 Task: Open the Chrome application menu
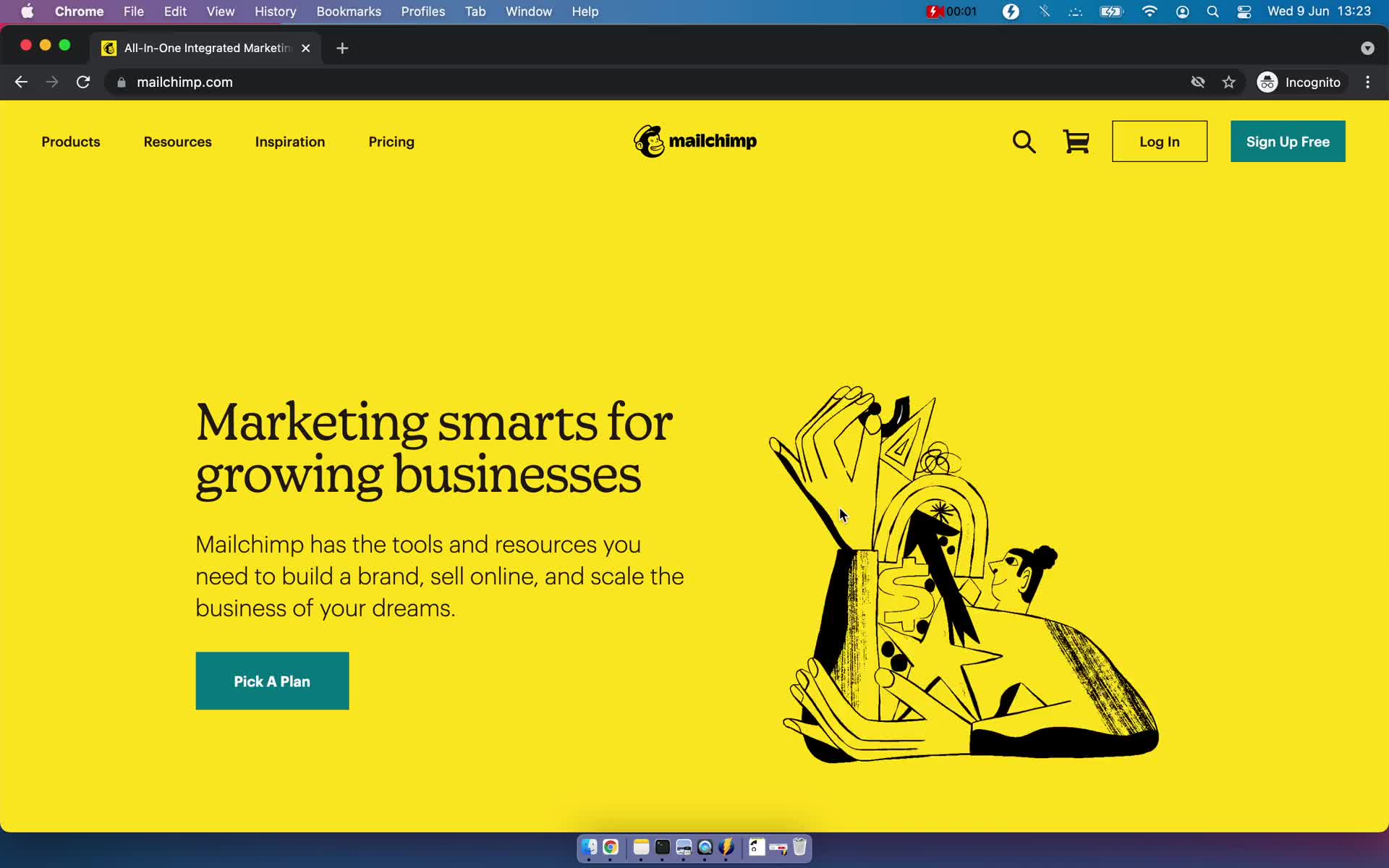(79, 12)
